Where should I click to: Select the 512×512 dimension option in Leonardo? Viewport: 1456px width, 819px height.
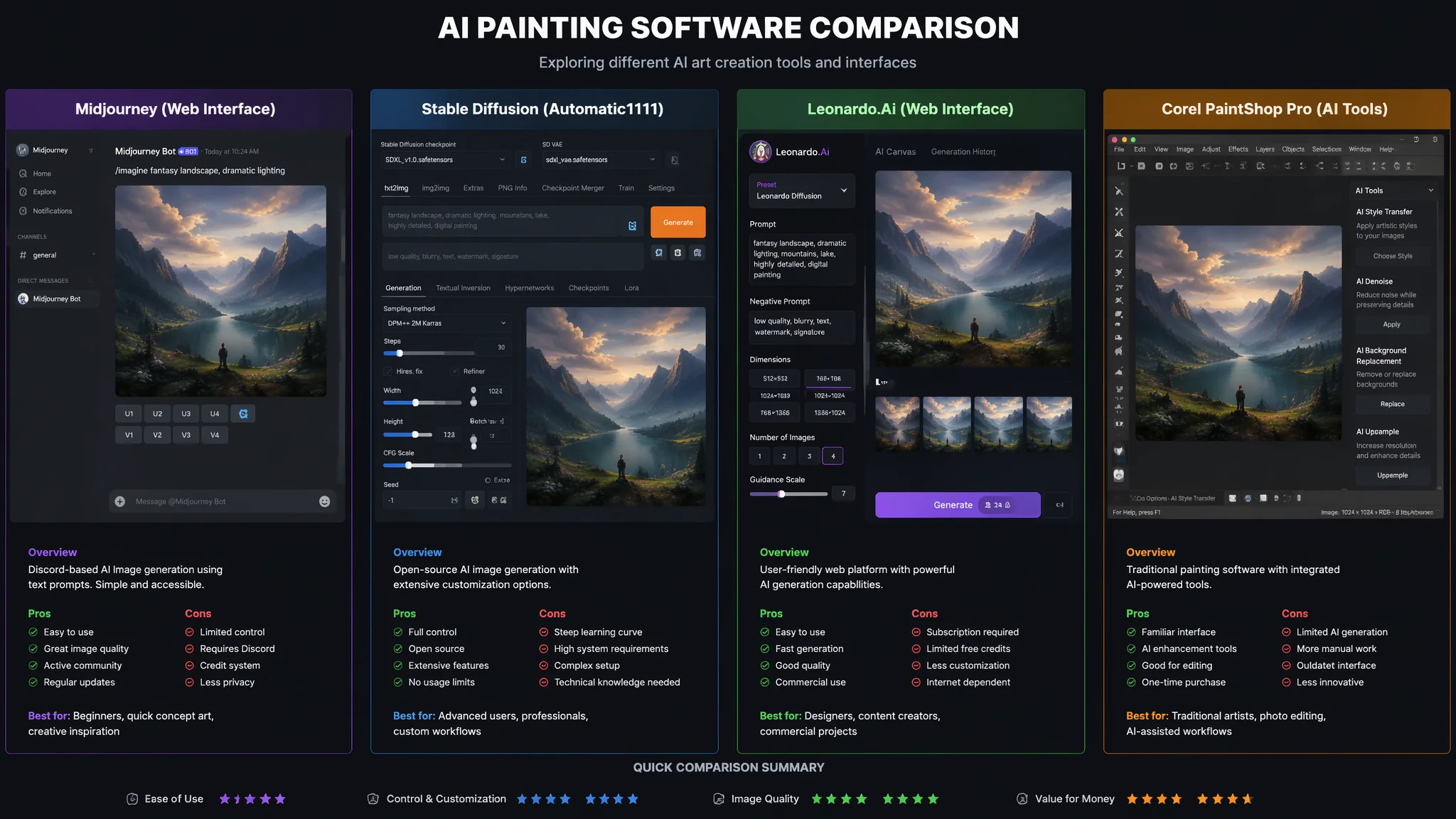(x=775, y=379)
